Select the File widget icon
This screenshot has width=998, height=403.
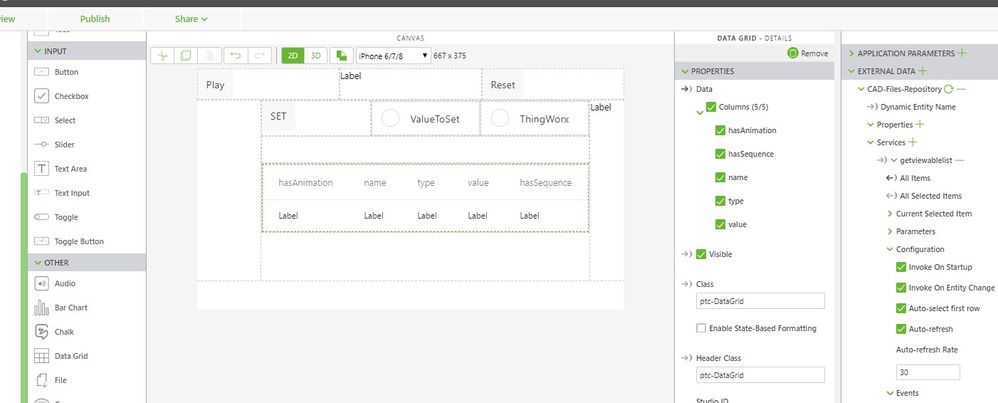[x=41, y=380]
